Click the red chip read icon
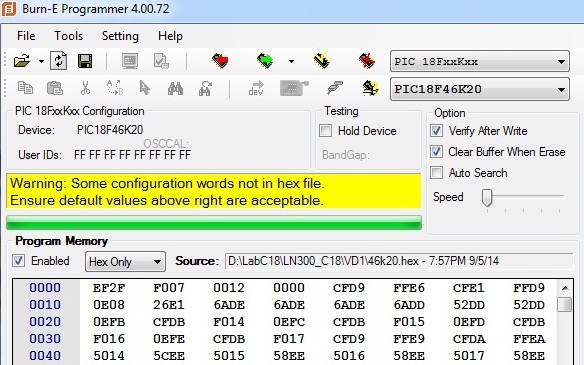This screenshot has height=365, width=584. coord(220,61)
